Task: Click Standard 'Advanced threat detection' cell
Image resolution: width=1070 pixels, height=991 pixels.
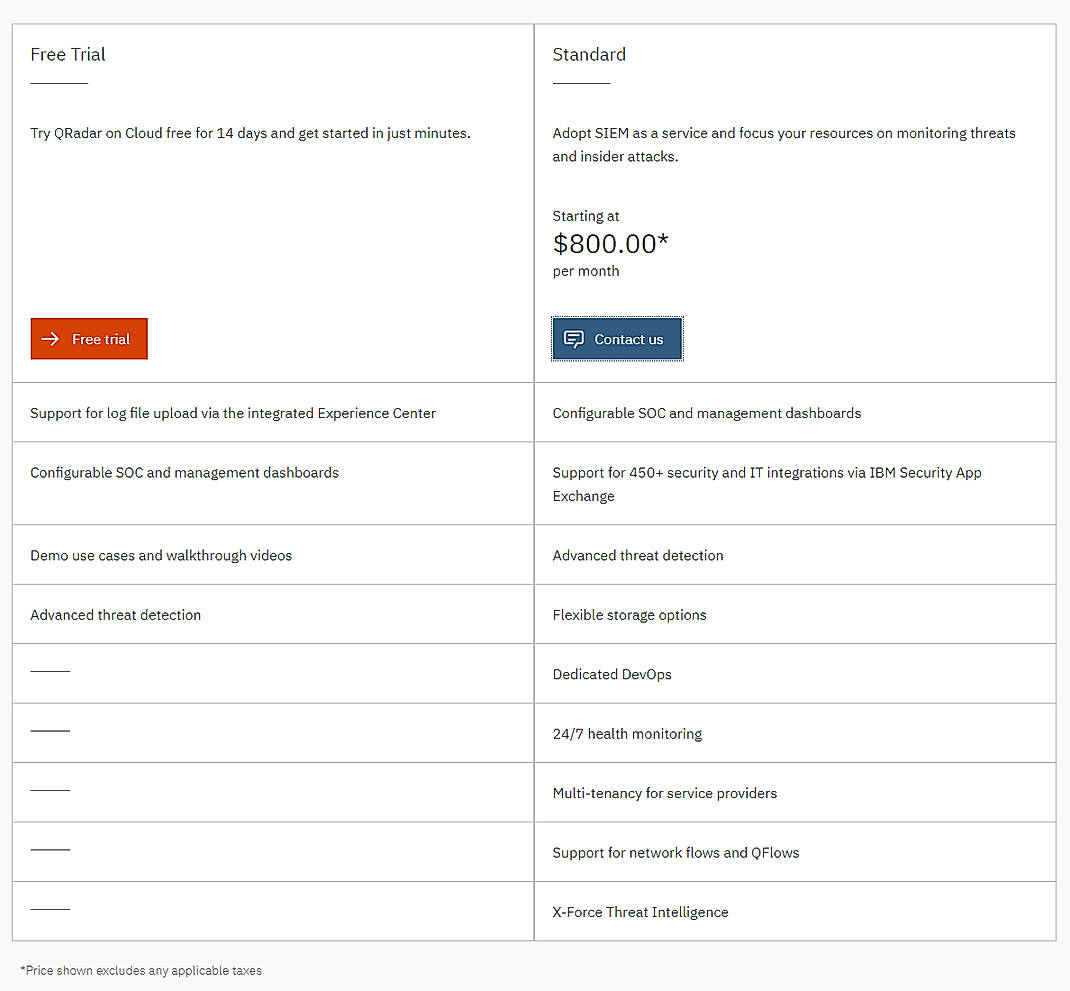Action: point(795,555)
